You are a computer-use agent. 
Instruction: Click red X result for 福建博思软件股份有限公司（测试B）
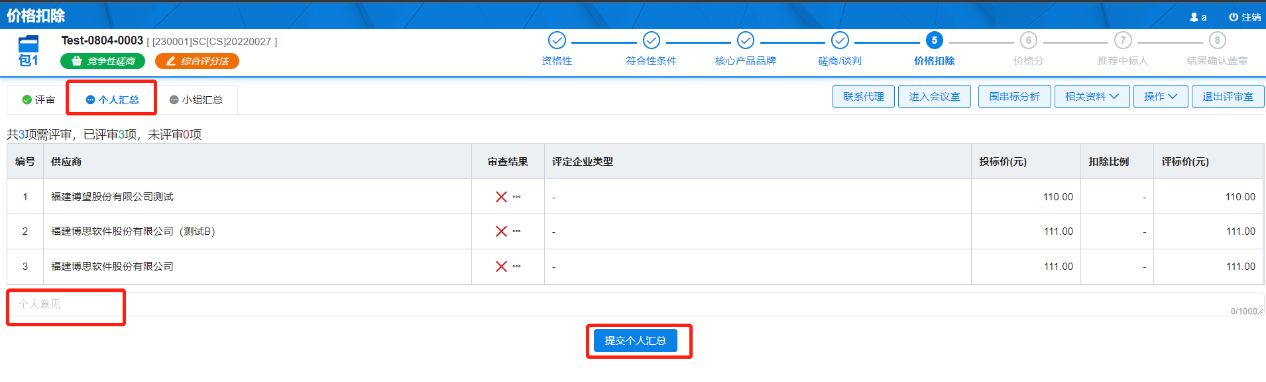click(501, 232)
